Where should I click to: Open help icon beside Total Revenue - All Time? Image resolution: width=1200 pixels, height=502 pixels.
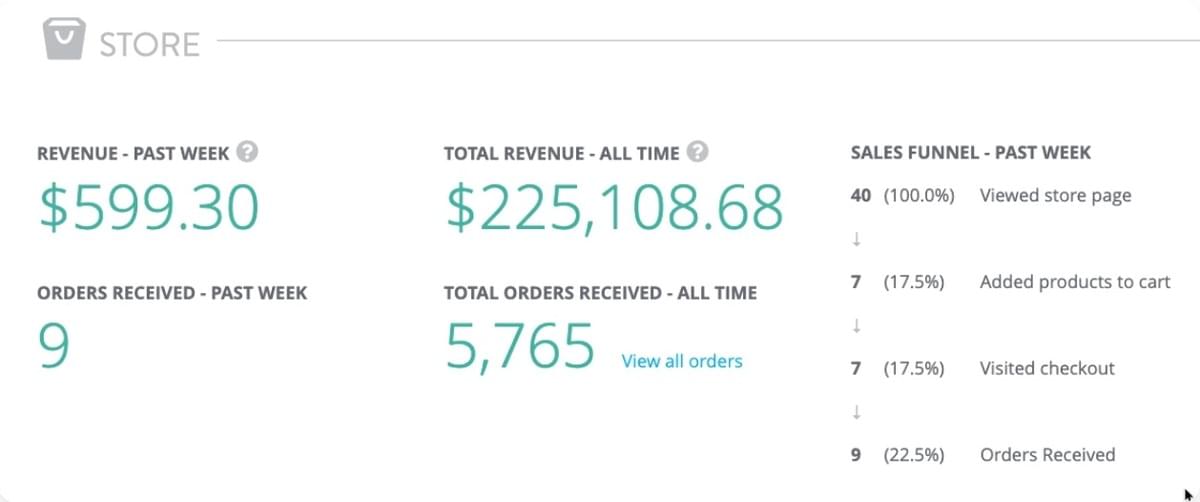pos(699,153)
